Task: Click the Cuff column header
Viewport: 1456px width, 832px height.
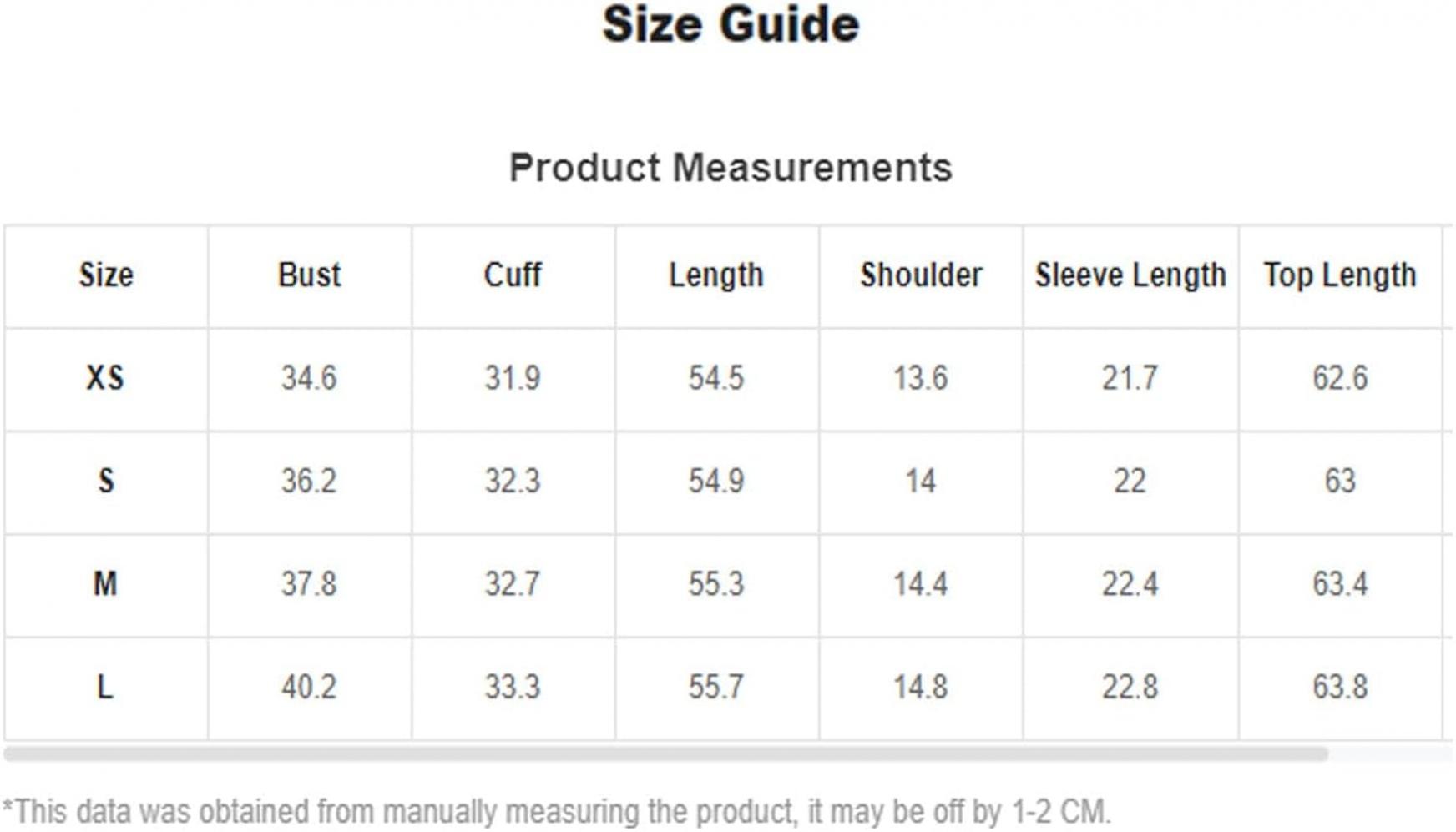Action: 513,275
